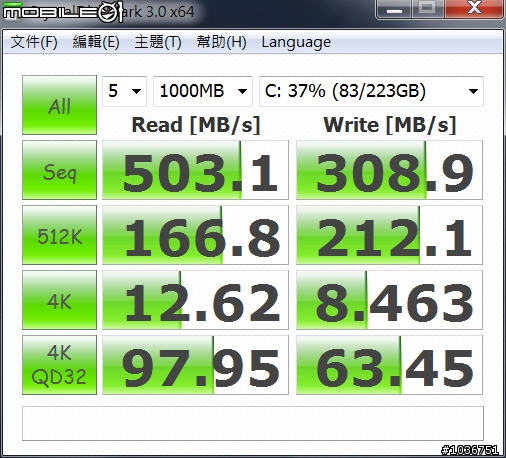Screen dimensions: 506x458
Task: Open the 文件(F) menu
Action: [x=34, y=42]
